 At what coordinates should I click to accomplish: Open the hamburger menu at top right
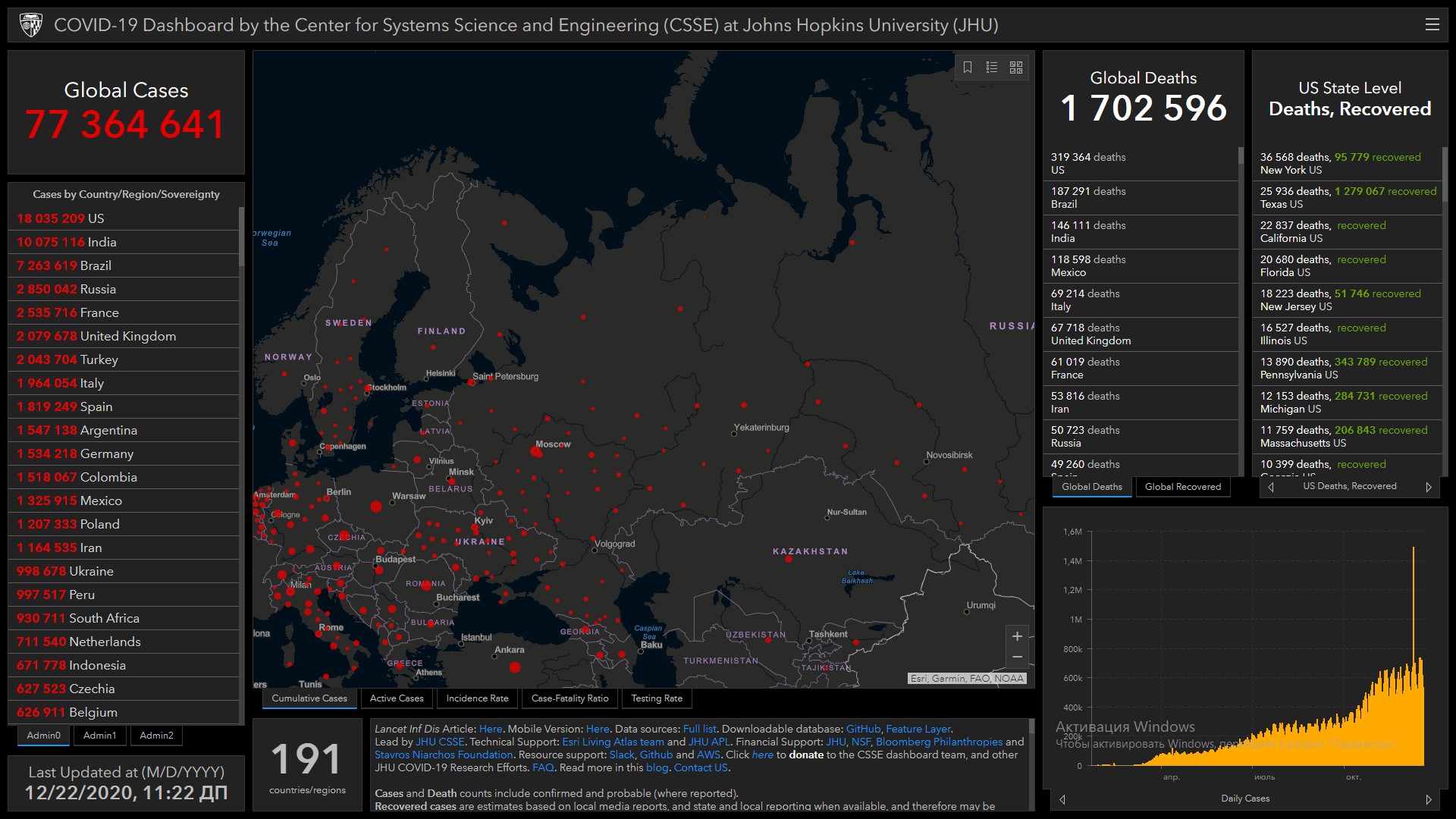coord(1432,25)
